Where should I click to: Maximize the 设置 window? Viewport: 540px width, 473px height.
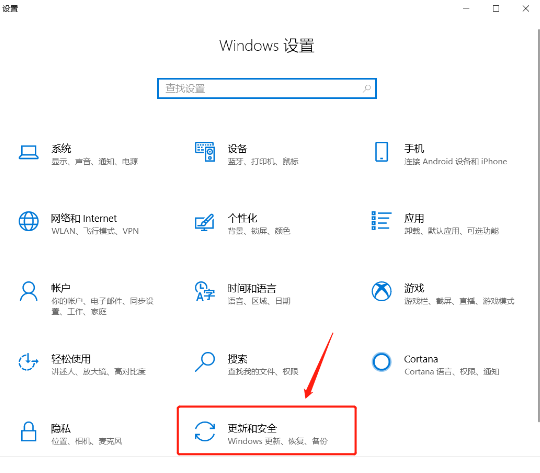[x=496, y=9]
